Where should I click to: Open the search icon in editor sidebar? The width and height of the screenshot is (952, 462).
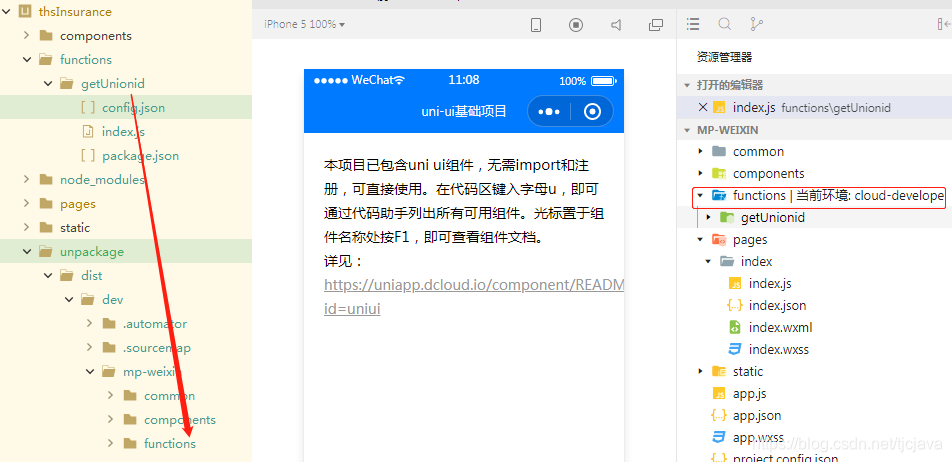(724, 24)
